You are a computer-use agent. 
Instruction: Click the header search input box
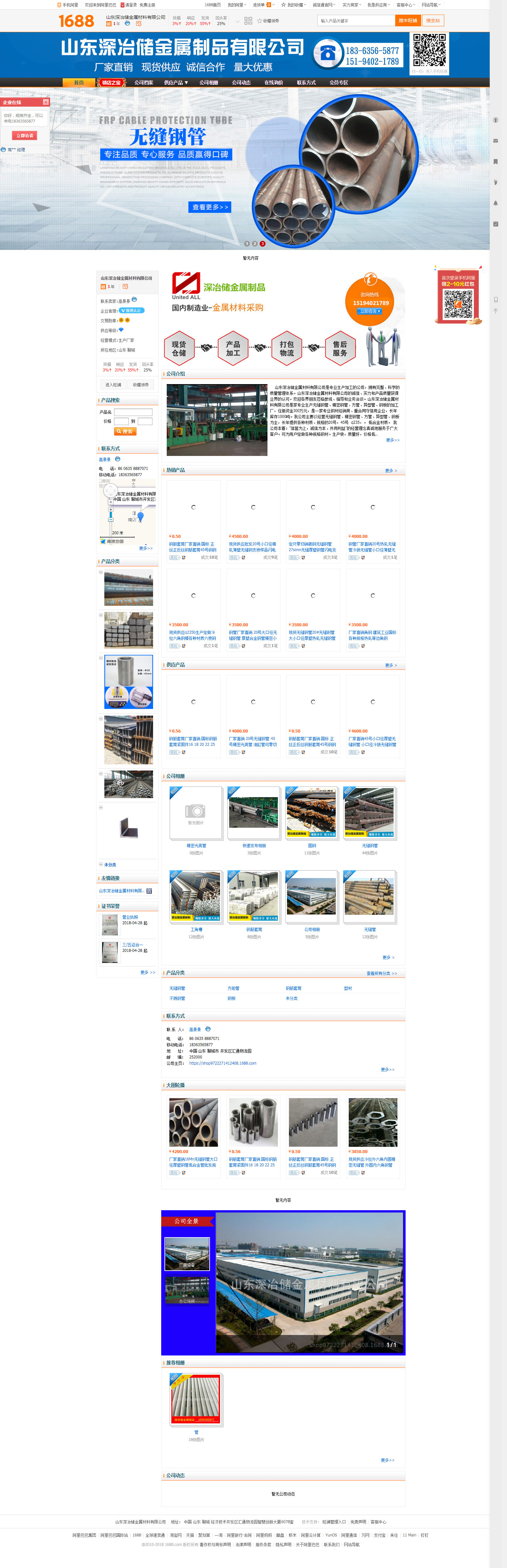356,21
